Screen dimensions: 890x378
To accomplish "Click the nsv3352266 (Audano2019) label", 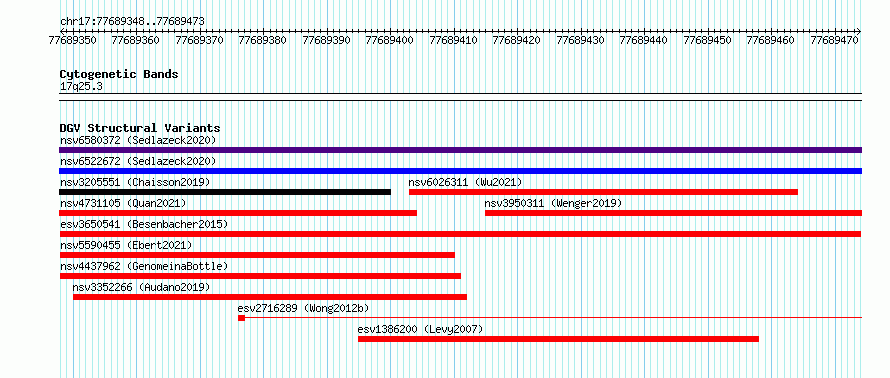I will coord(141,287).
